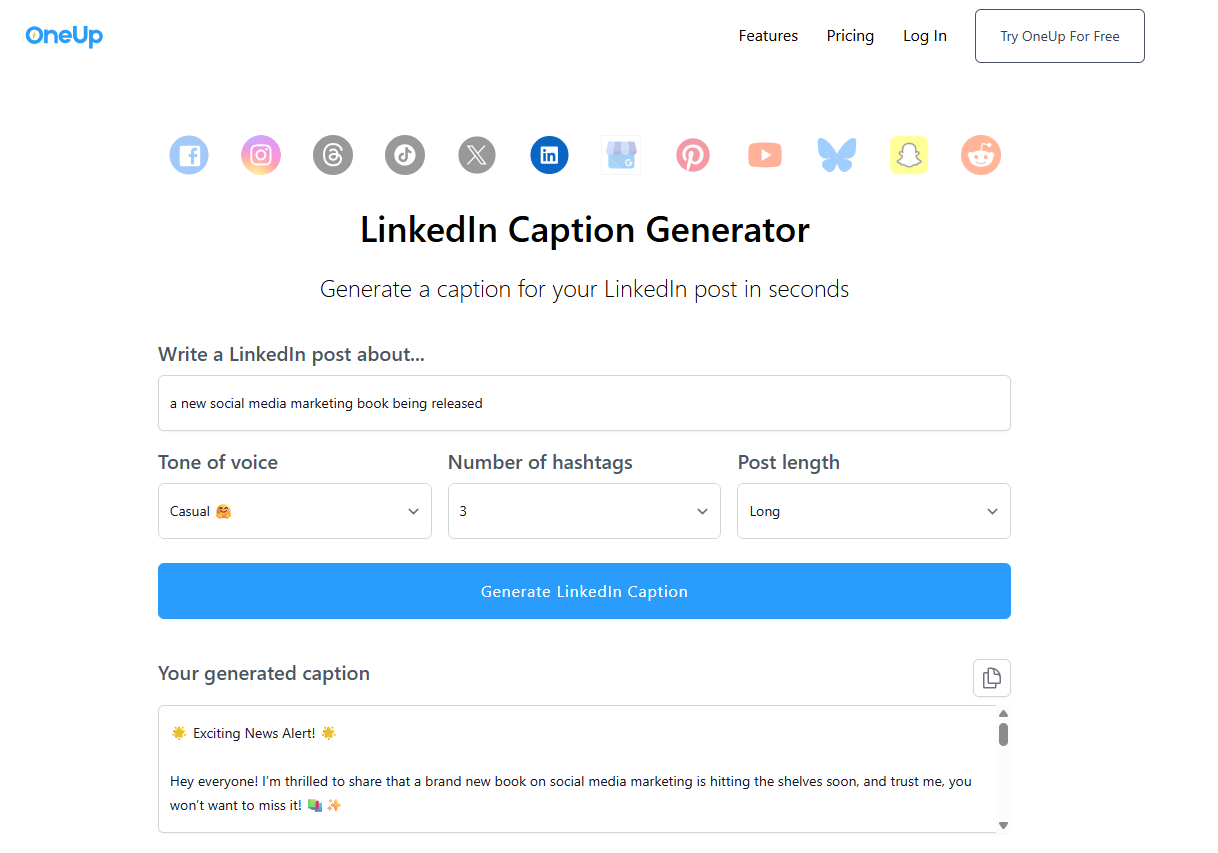Open the YouTube caption generator
Screen dimensions: 1218x853
tap(764, 155)
